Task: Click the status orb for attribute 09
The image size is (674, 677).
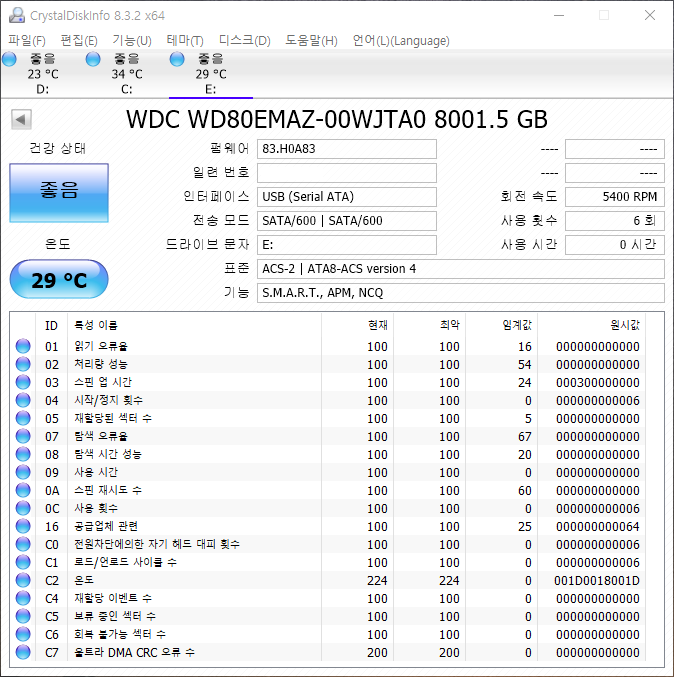Action: [x=23, y=472]
